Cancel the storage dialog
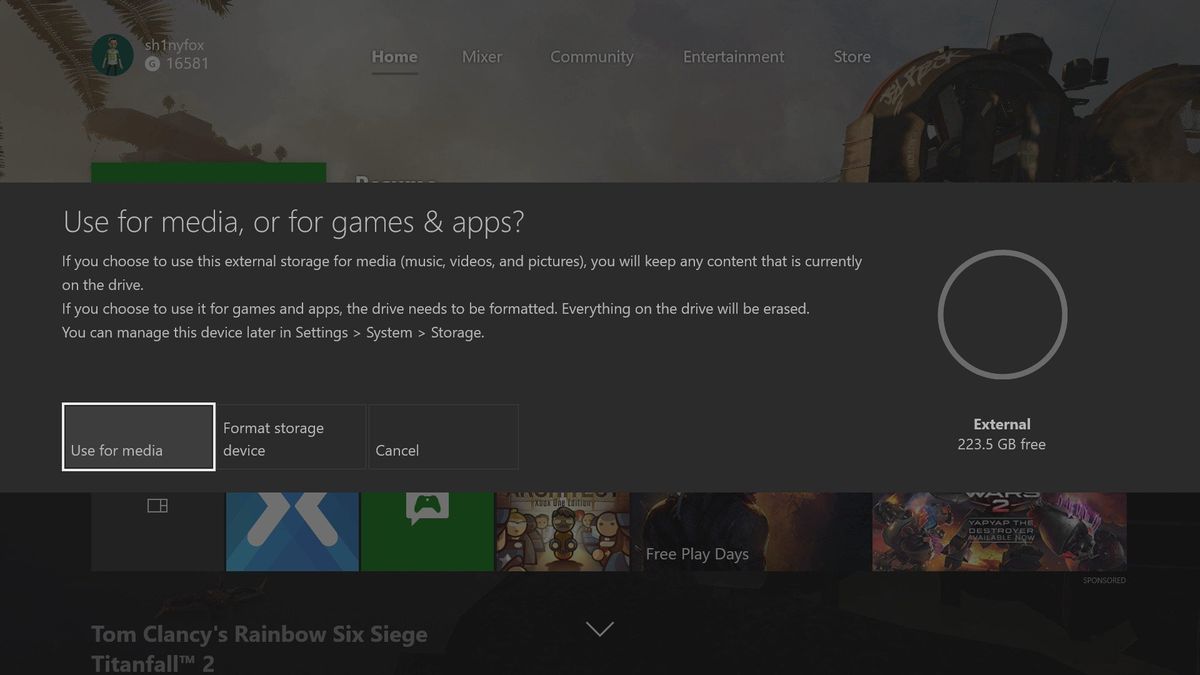This screenshot has height=675, width=1200. (443, 437)
